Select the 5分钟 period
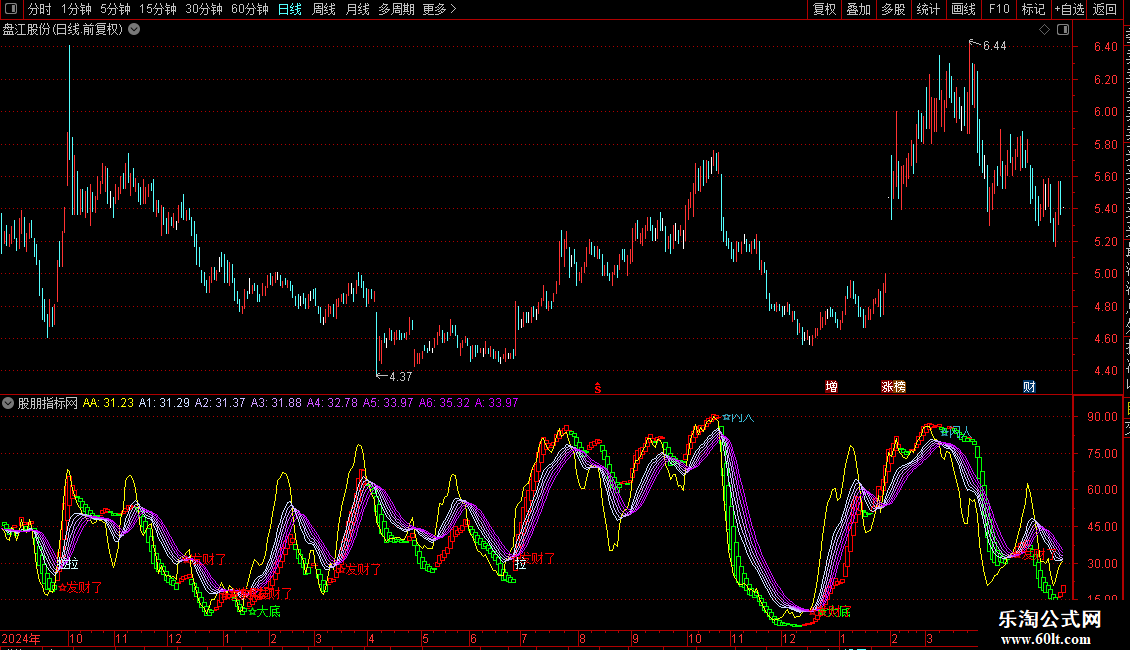The image size is (1130, 650). pos(115,9)
